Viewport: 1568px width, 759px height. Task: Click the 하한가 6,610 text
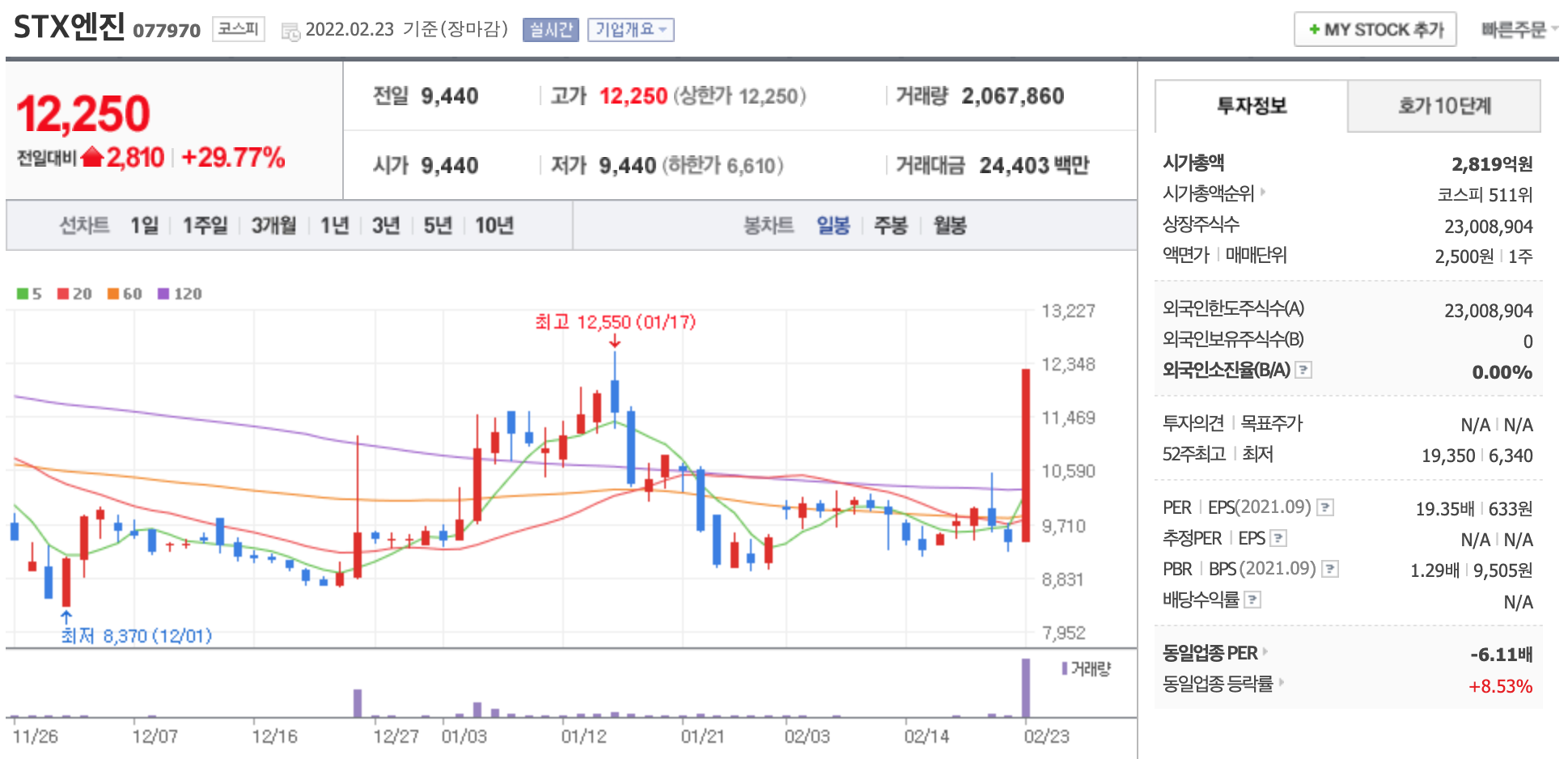click(723, 166)
